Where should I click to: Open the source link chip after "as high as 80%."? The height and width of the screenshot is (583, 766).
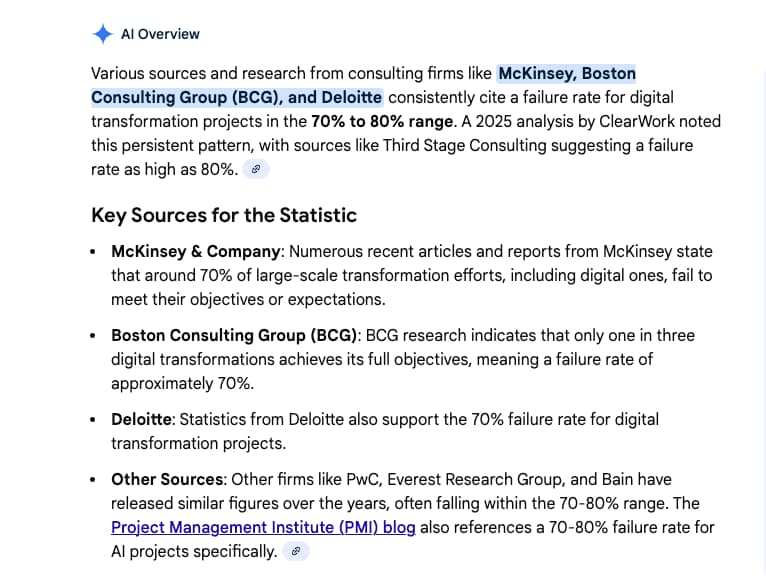256,170
